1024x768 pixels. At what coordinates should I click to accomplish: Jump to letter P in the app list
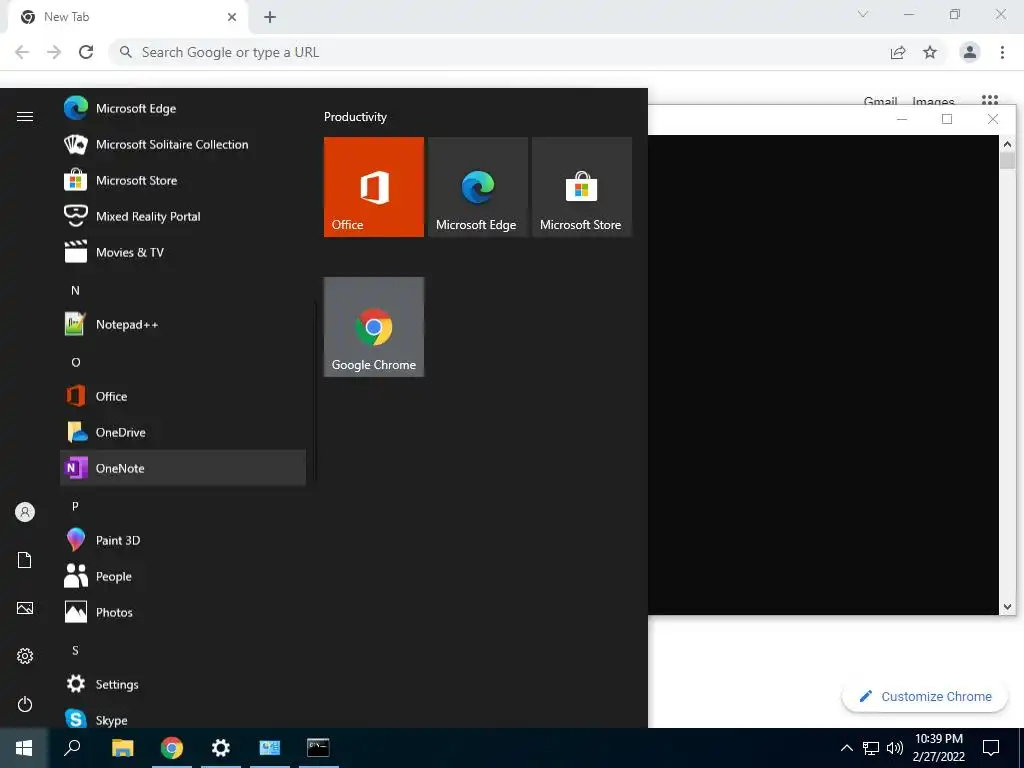75,506
